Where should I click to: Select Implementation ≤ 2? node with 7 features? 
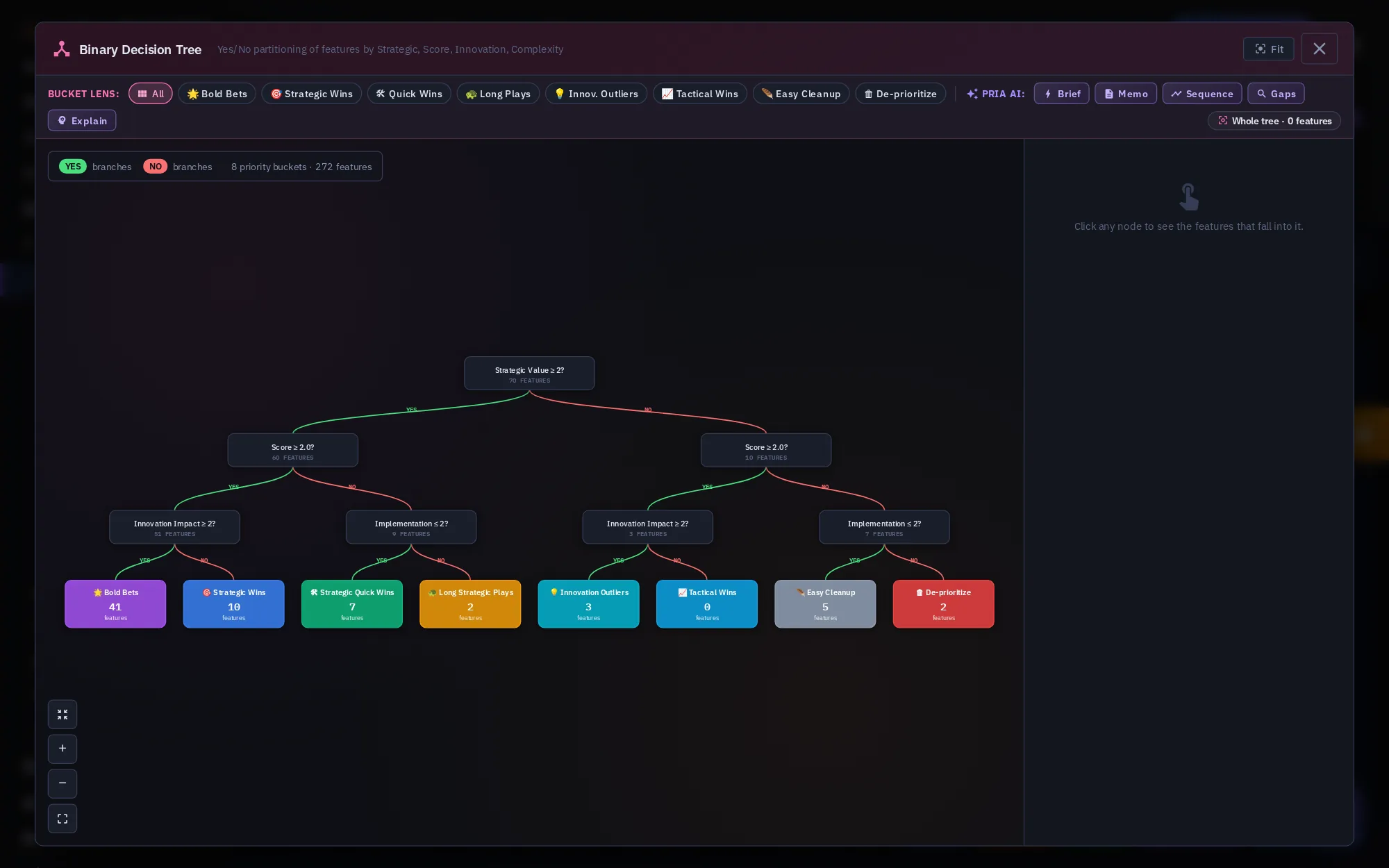[884, 527]
